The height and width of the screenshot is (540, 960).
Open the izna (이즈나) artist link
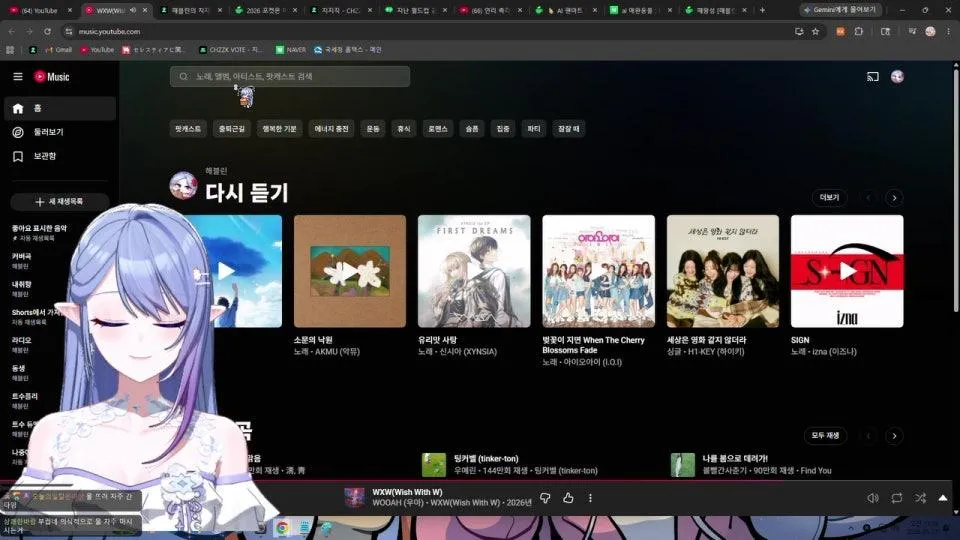[834, 352]
